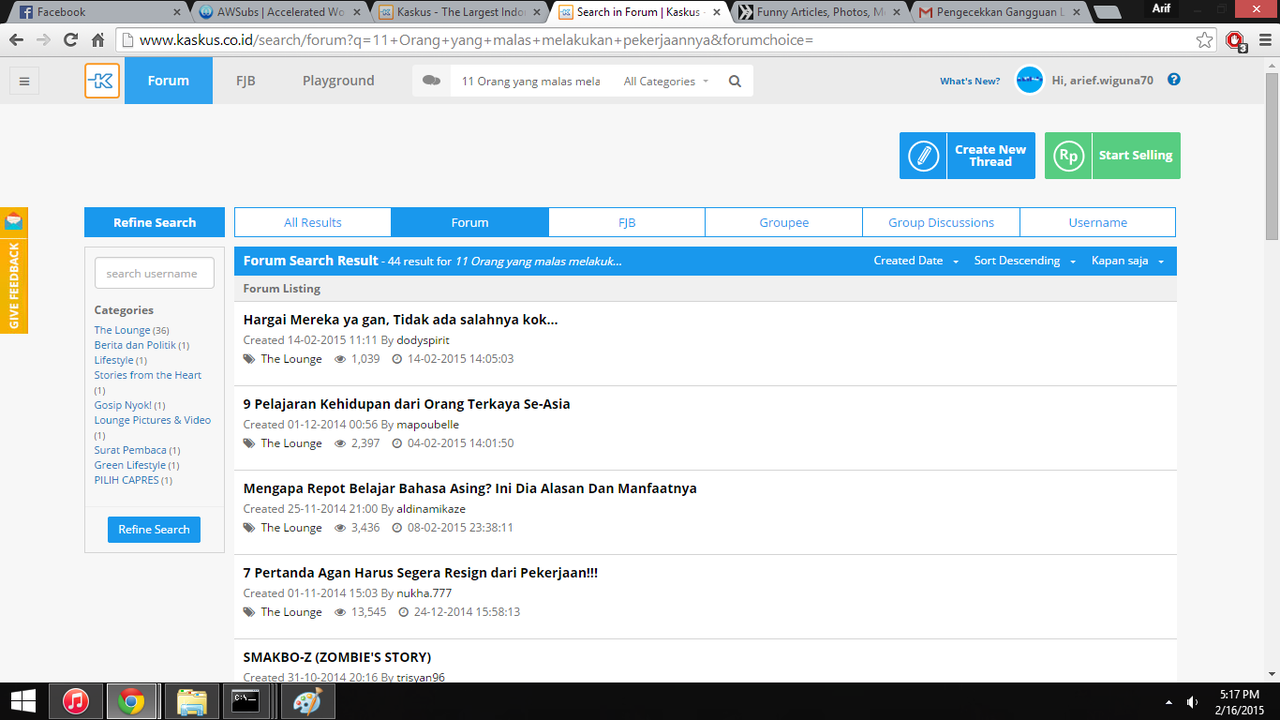1280x720 pixels.
Task: Click the Give Feedback side tab
Action: coord(14,285)
